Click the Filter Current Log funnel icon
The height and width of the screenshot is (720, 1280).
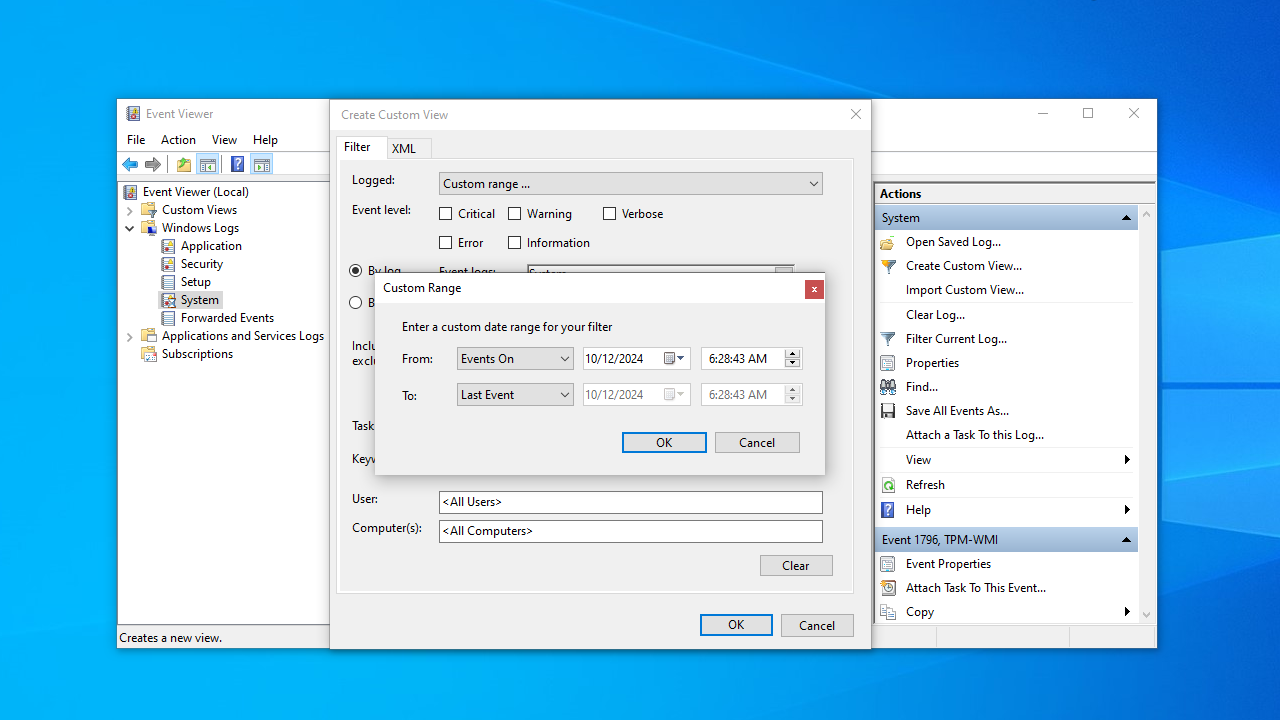point(888,339)
